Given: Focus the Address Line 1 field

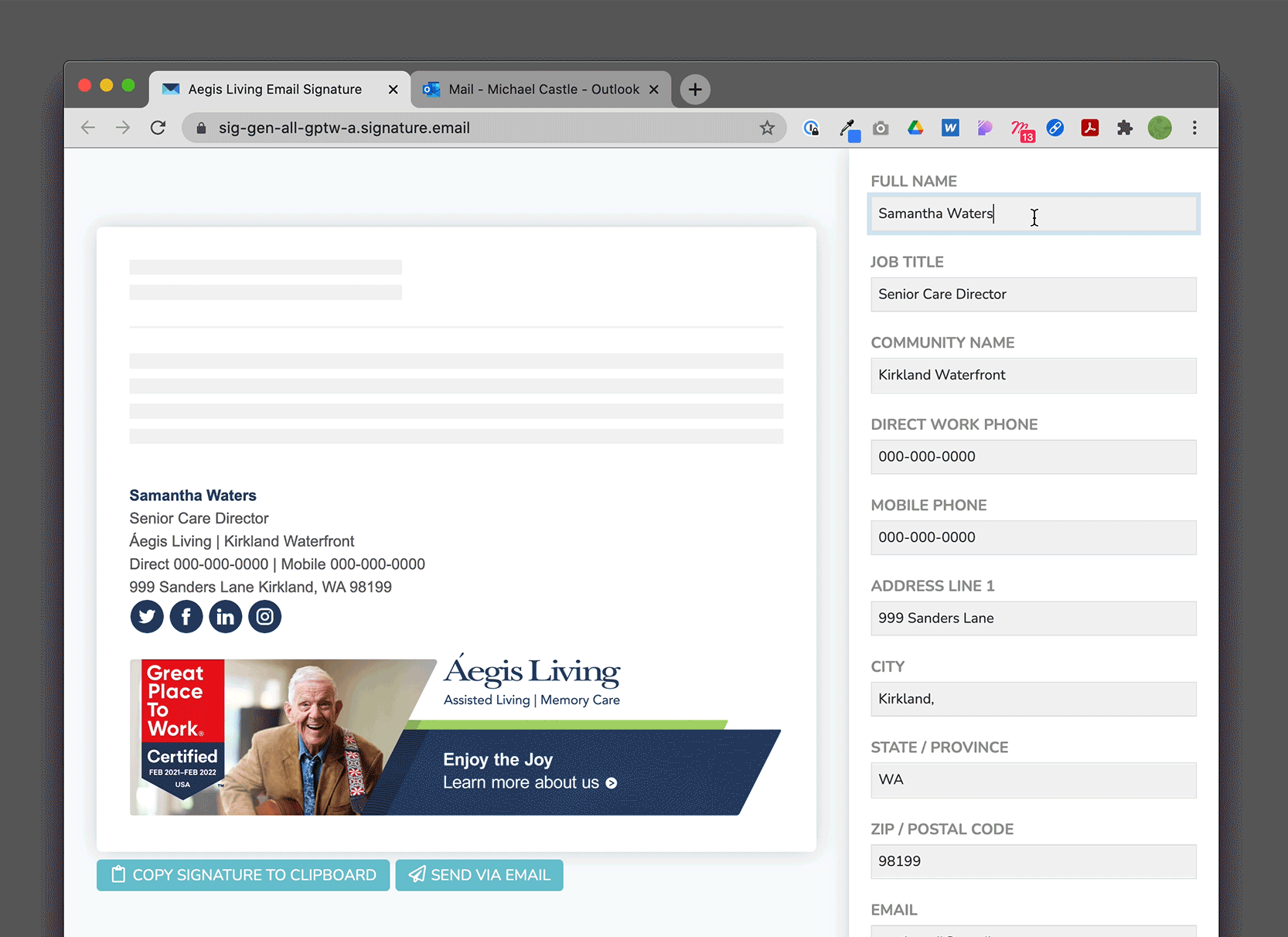Looking at the screenshot, I should coord(1034,618).
